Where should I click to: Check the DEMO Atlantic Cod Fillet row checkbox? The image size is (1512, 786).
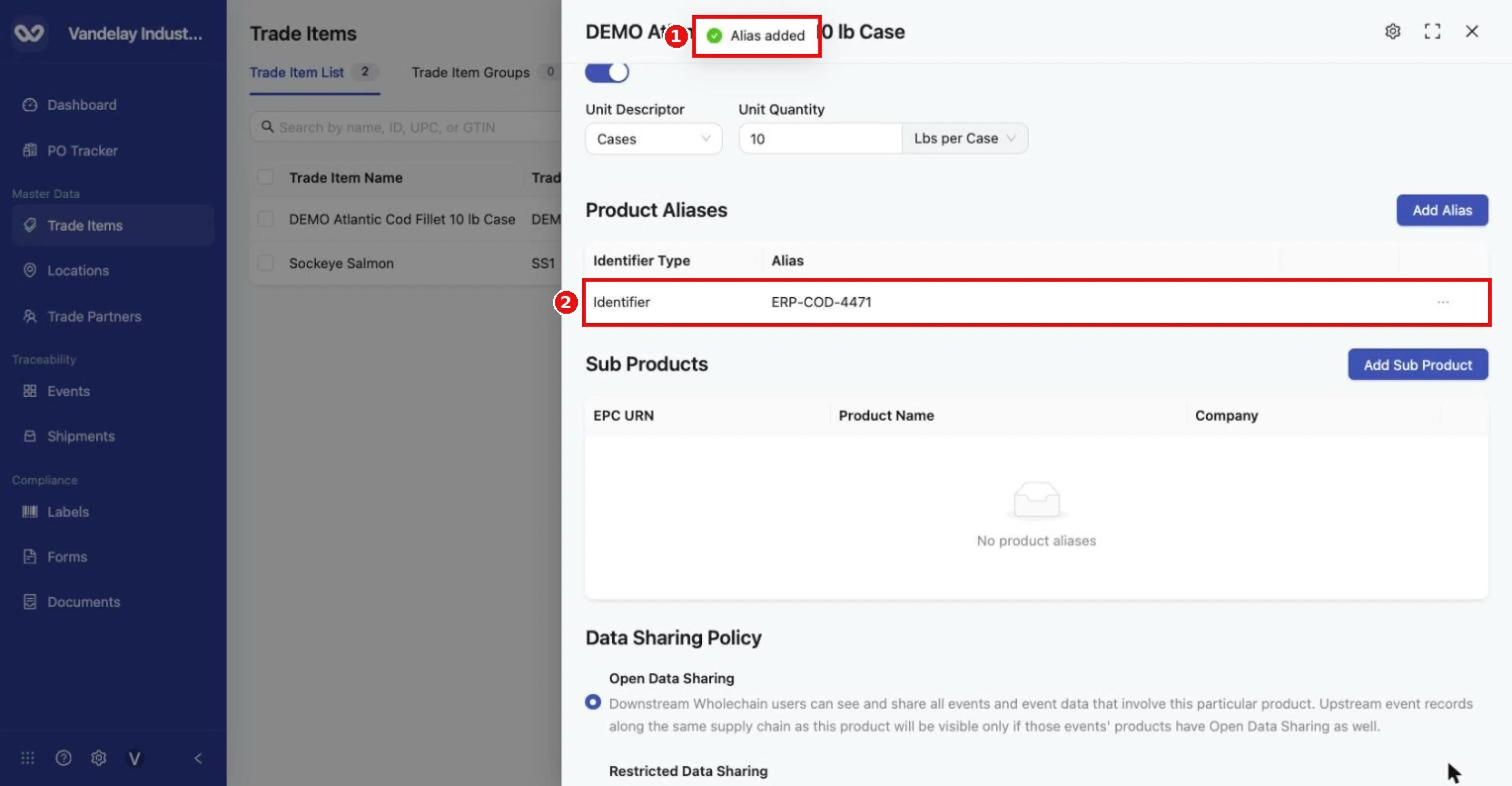point(265,219)
